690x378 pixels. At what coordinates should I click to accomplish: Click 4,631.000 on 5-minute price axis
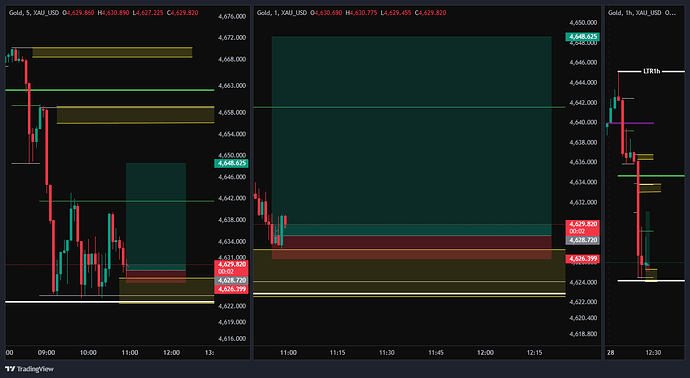click(x=232, y=257)
